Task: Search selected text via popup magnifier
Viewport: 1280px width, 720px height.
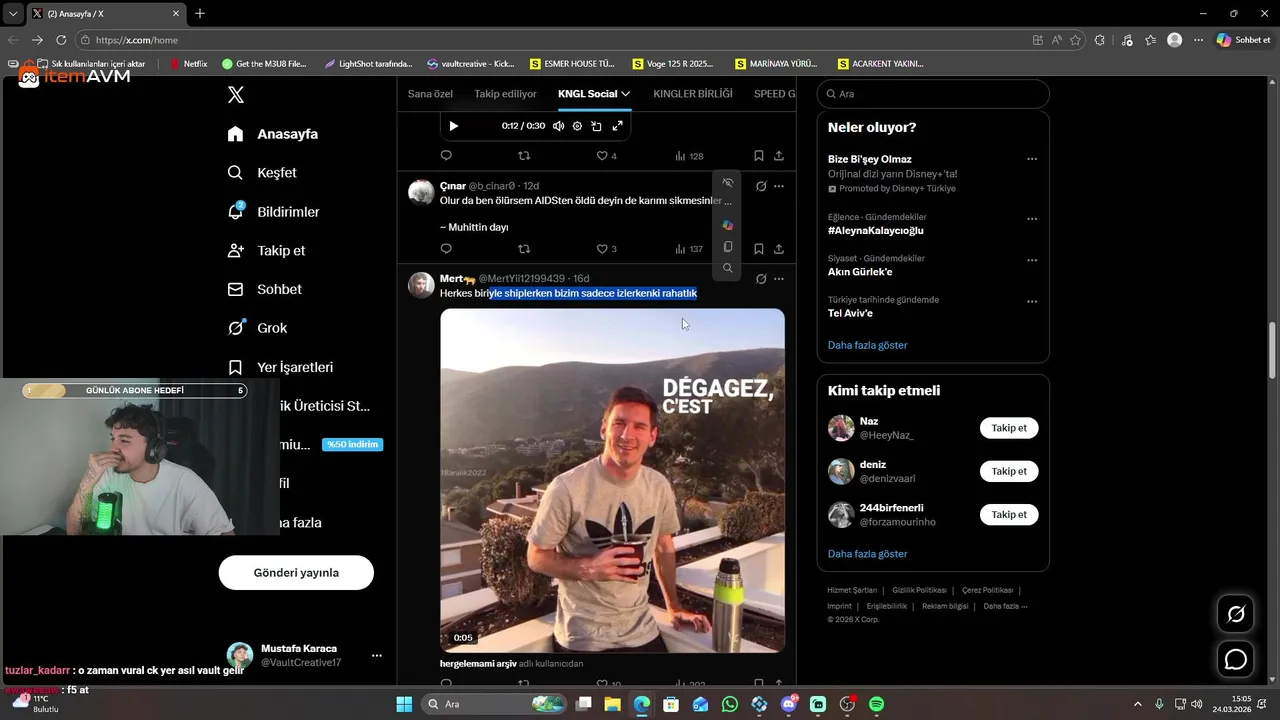Action: click(727, 268)
